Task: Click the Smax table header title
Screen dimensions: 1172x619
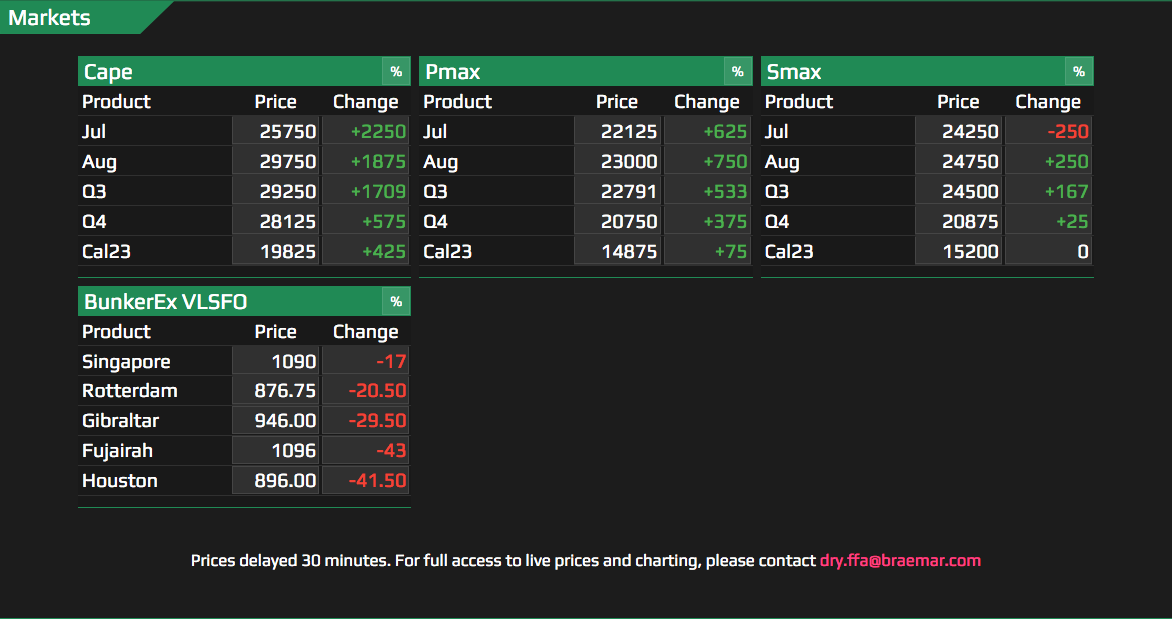Action: tap(794, 72)
